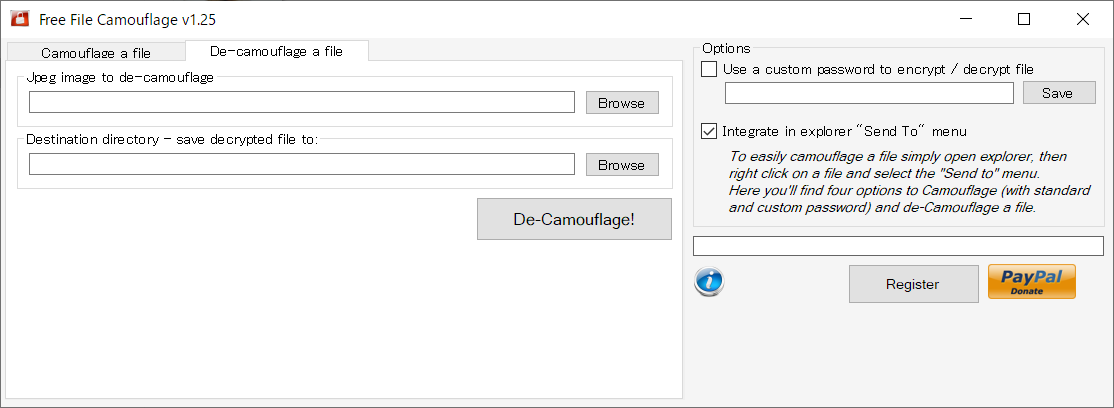Focus the Jpeg image path field
This screenshot has height=408, width=1114.
pyautogui.click(x=301, y=102)
